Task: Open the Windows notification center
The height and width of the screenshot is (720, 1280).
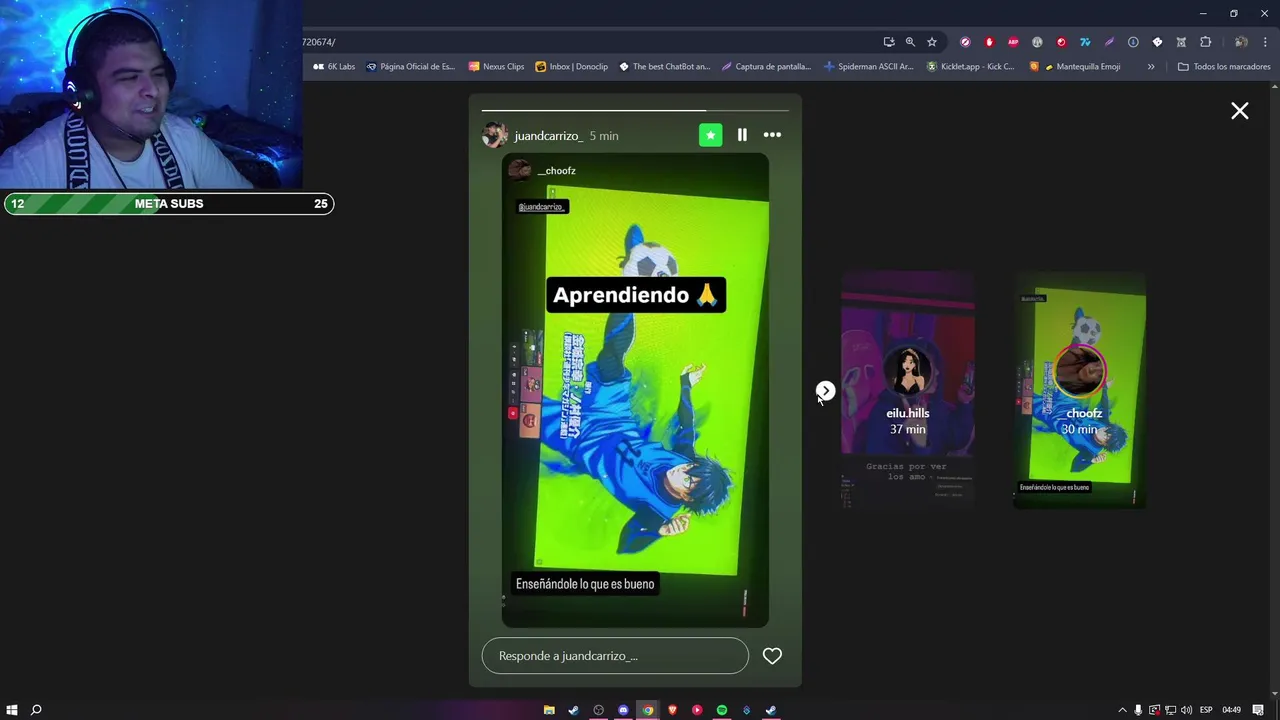Action: tap(1258, 710)
